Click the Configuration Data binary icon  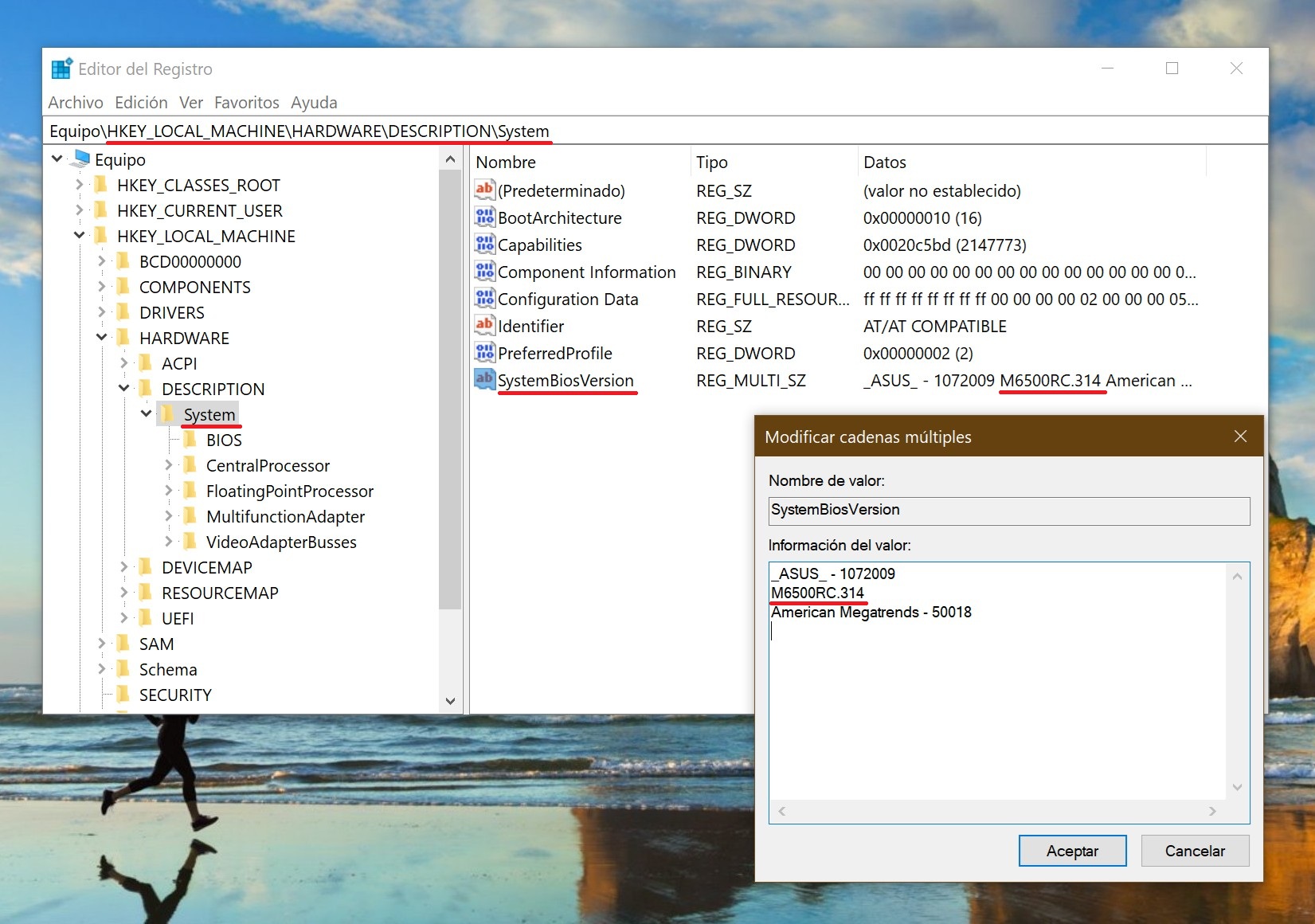click(484, 298)
